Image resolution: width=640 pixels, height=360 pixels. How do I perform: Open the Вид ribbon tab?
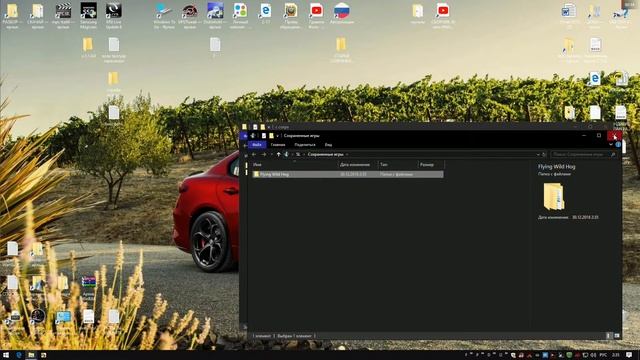click(x=328, y=145)
